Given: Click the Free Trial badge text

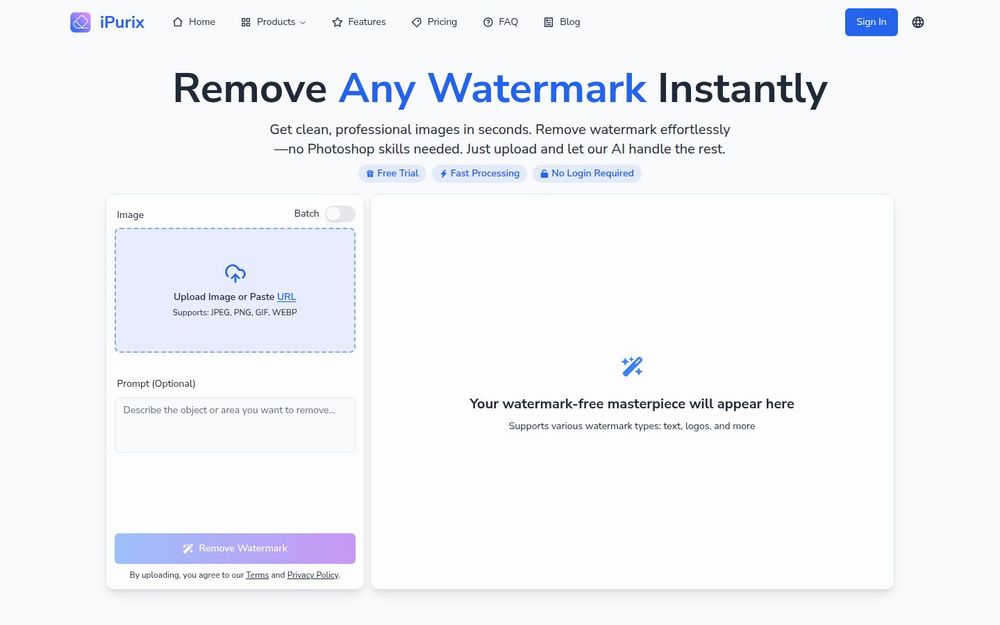Looking at the screenshot, I should [398, 173].
